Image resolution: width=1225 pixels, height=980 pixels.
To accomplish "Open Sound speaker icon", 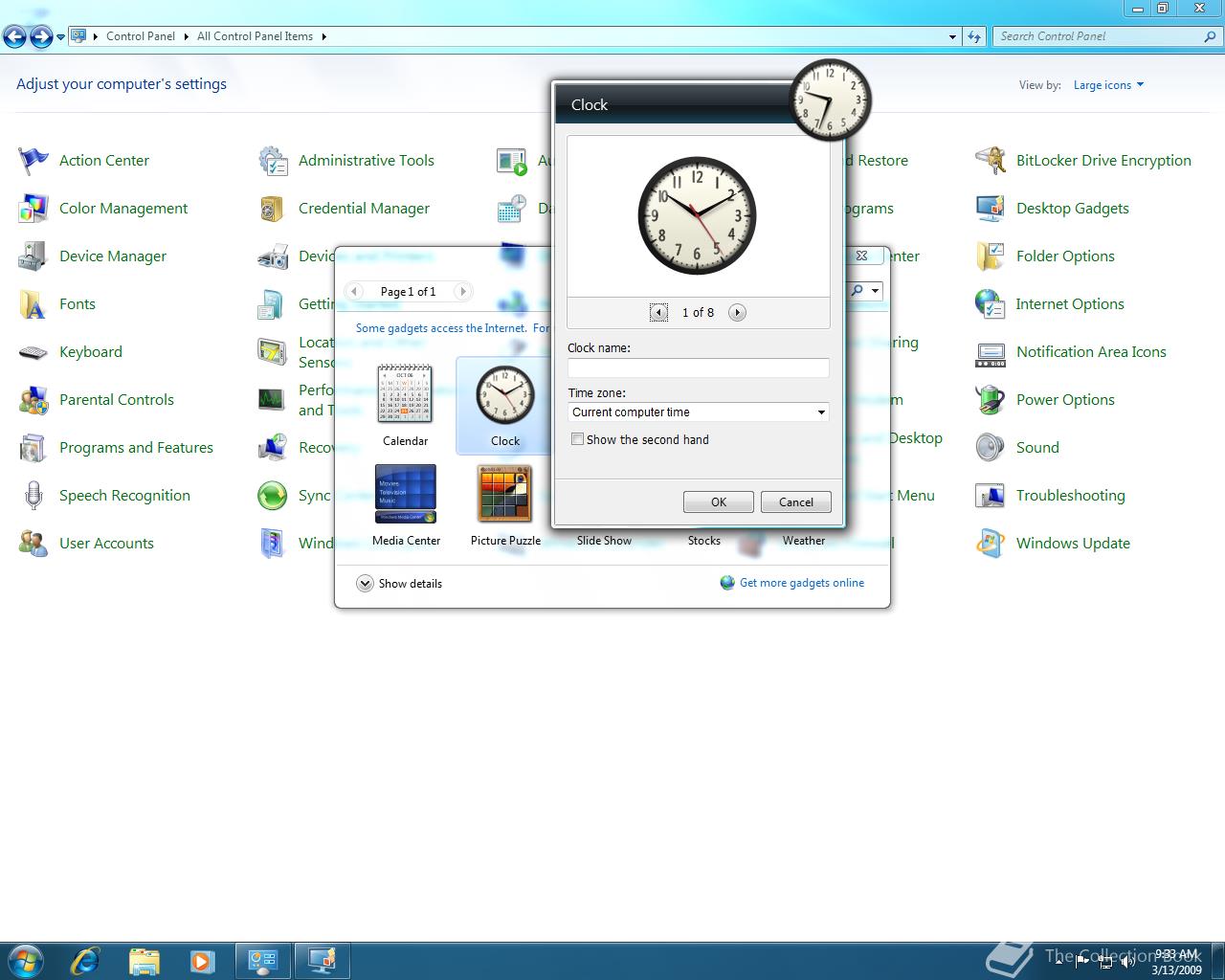I will (991, 448).
